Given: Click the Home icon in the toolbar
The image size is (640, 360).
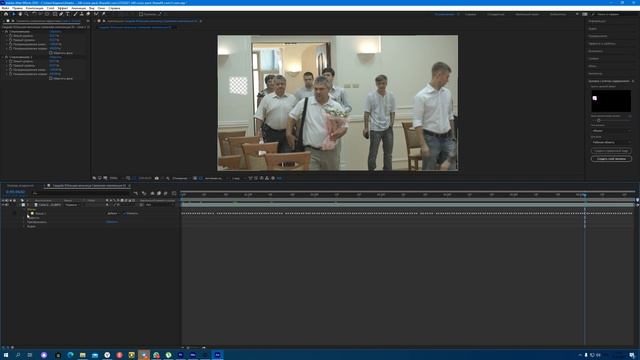Looking at the screenshot, I should 6,14.
